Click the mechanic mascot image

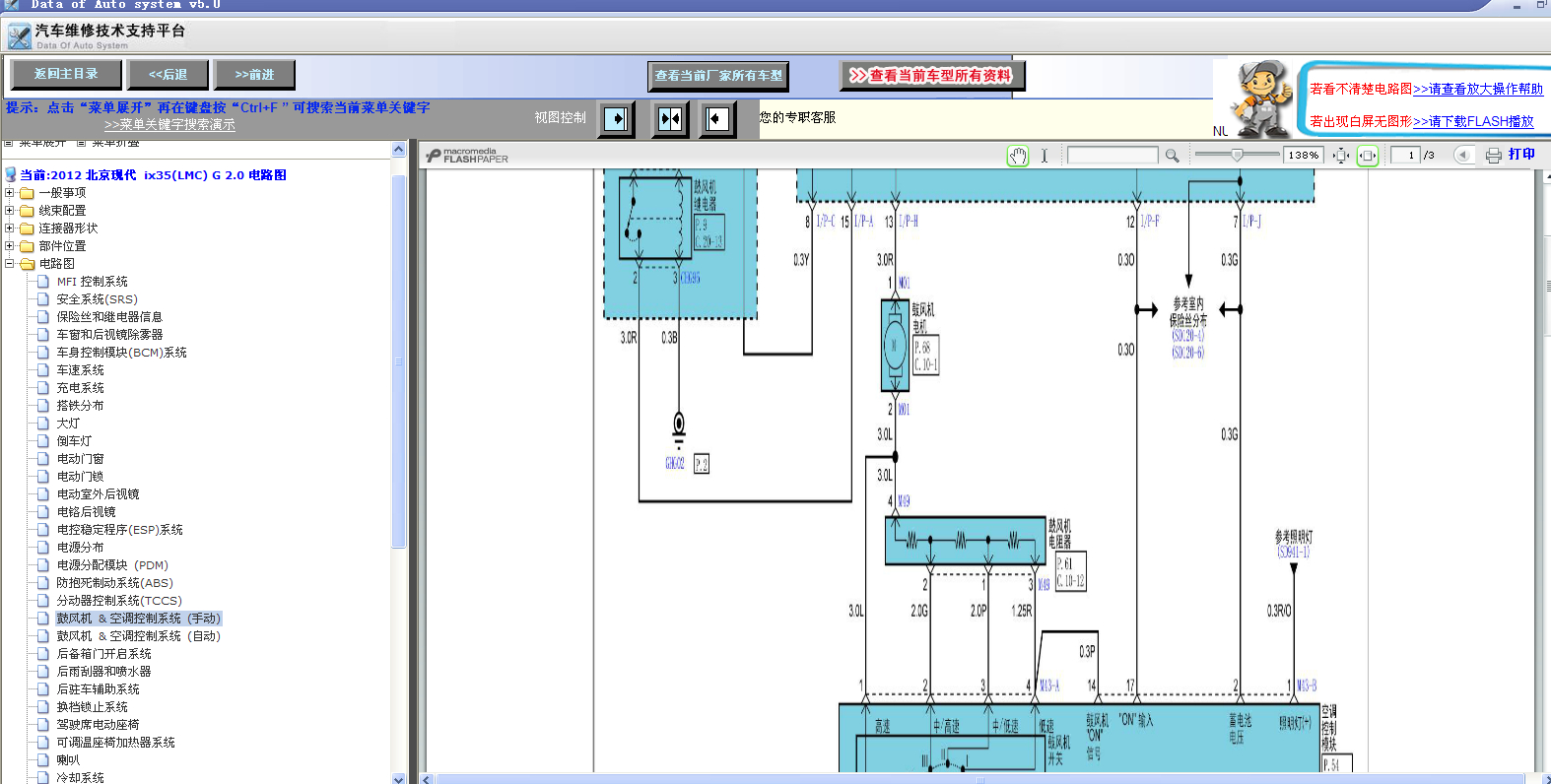click(1260, 98)
